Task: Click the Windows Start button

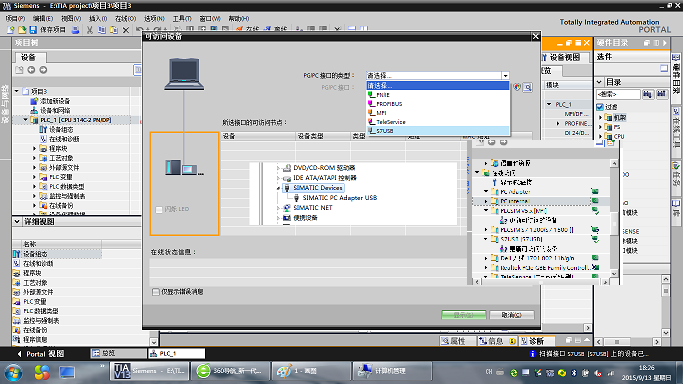Action: (x=14, y=373)
